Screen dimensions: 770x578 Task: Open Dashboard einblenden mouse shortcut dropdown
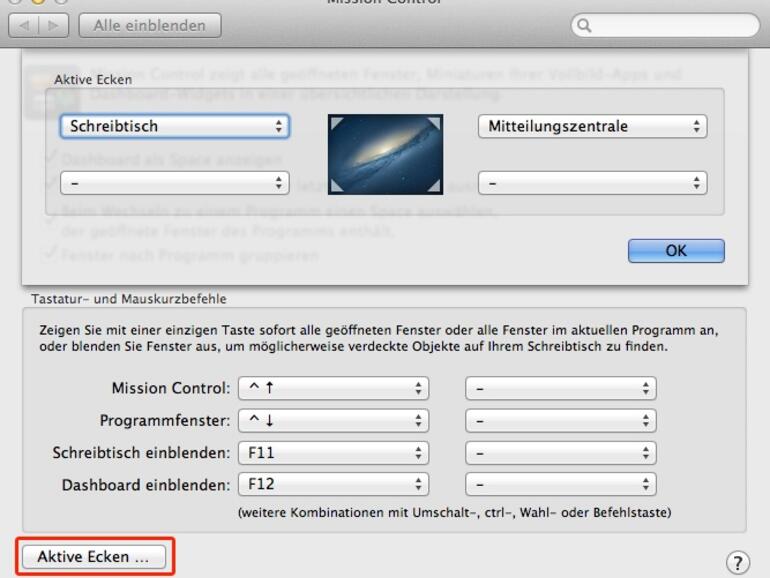click(x=561, y=485)
